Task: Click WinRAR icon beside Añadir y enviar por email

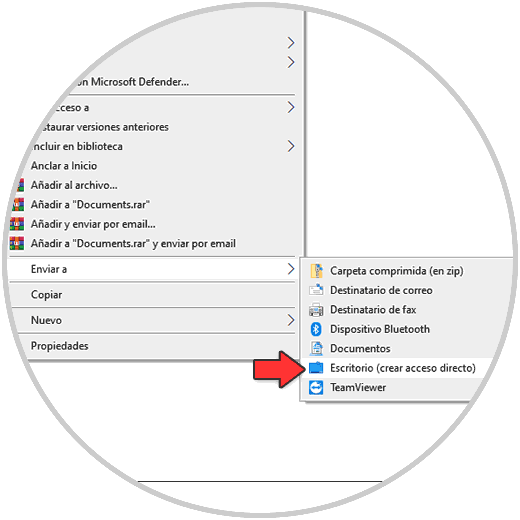Action: coord(17,224)
